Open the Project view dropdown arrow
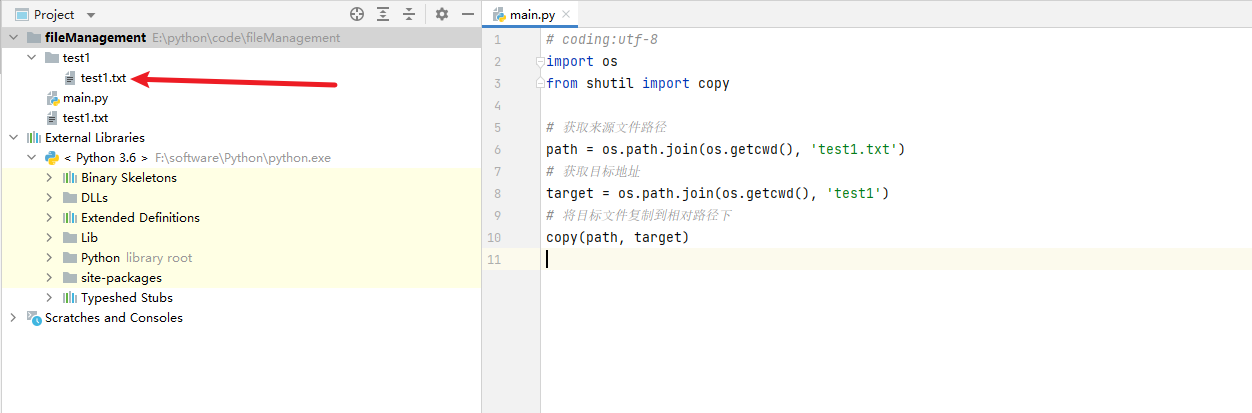 (91, 16)
